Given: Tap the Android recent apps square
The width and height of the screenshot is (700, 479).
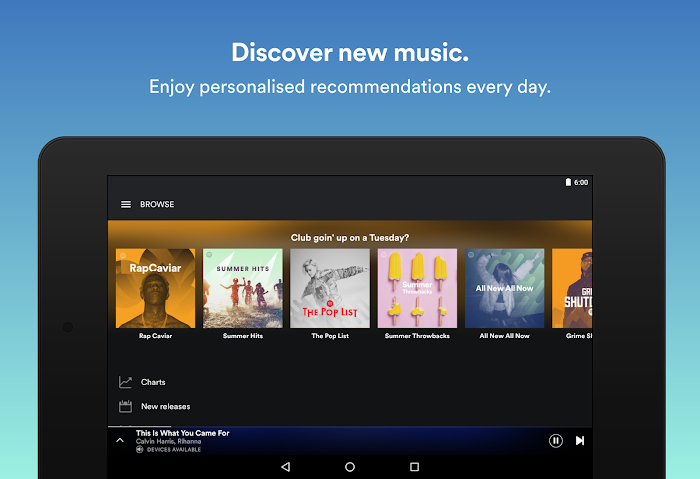Looking at the screenshot, I should (x=414, y=467).
